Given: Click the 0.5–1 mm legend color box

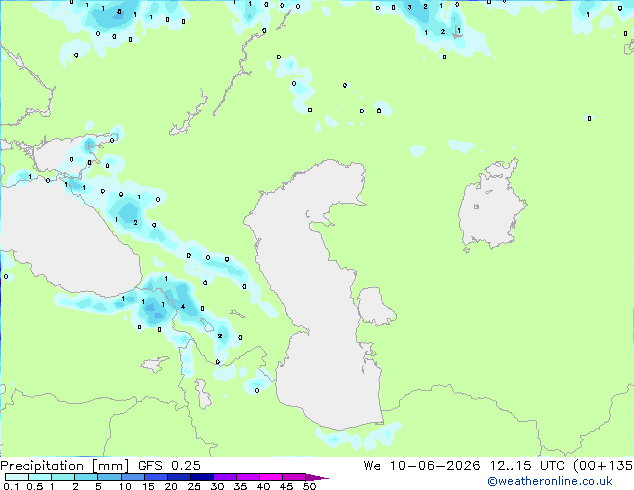Looking at the screenshot, I should pos(40,477).
